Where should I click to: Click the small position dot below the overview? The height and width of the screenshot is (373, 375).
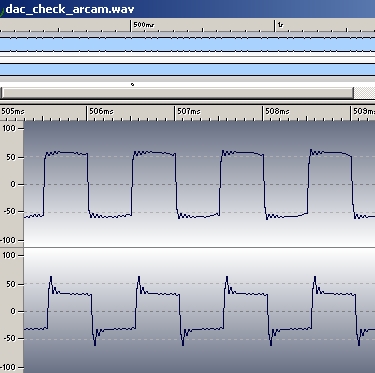(x=132, y=84)
